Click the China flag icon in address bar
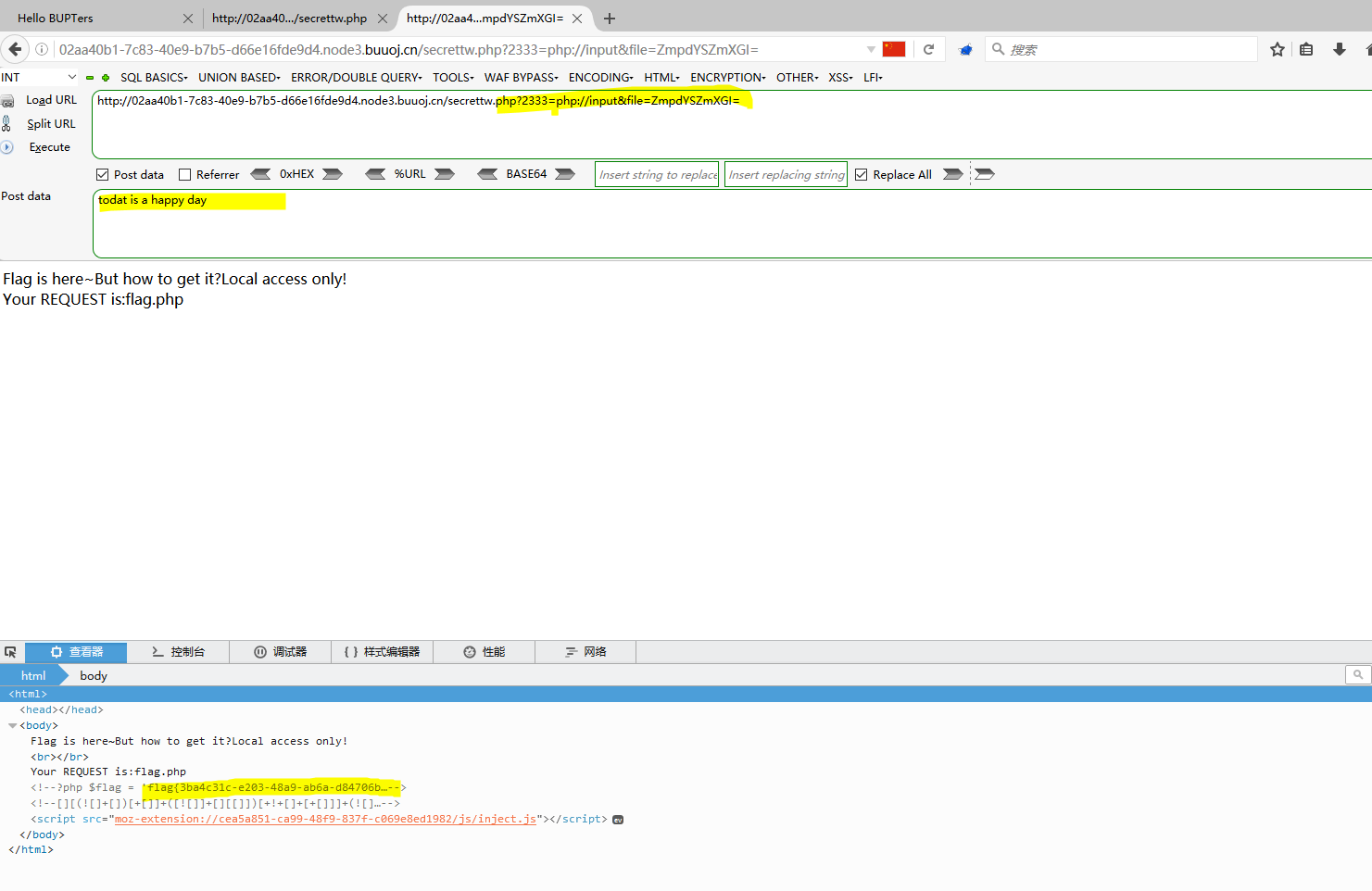The image size is (1372, 891). pos(893,49)
